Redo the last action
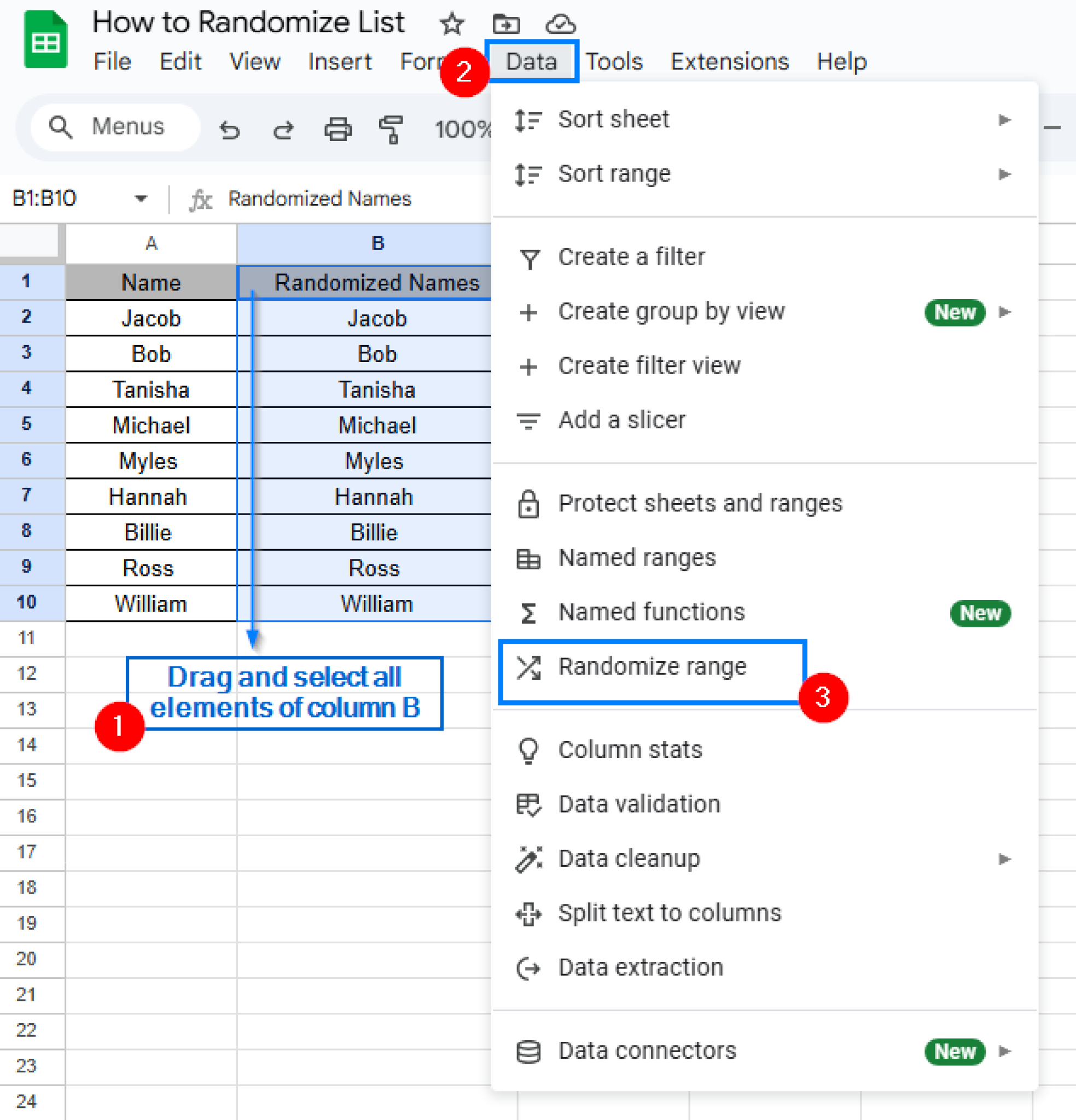 (x=283, y=129)
